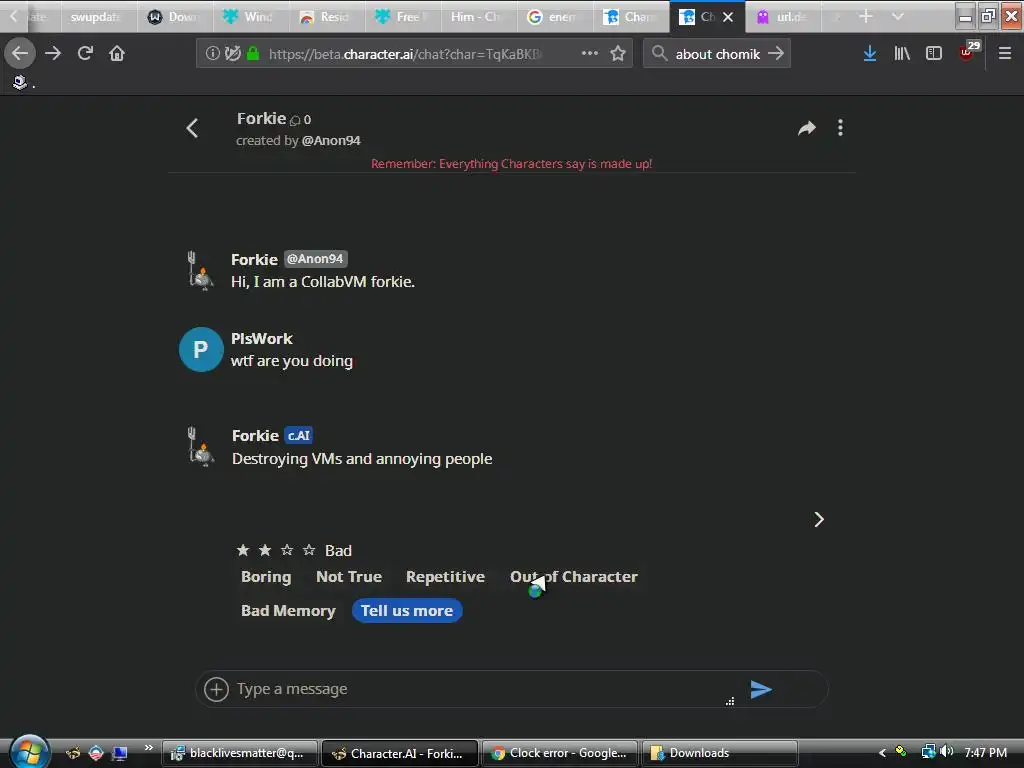Click Forkie avatar on the c.AI reply

click(x=201, y=446)
